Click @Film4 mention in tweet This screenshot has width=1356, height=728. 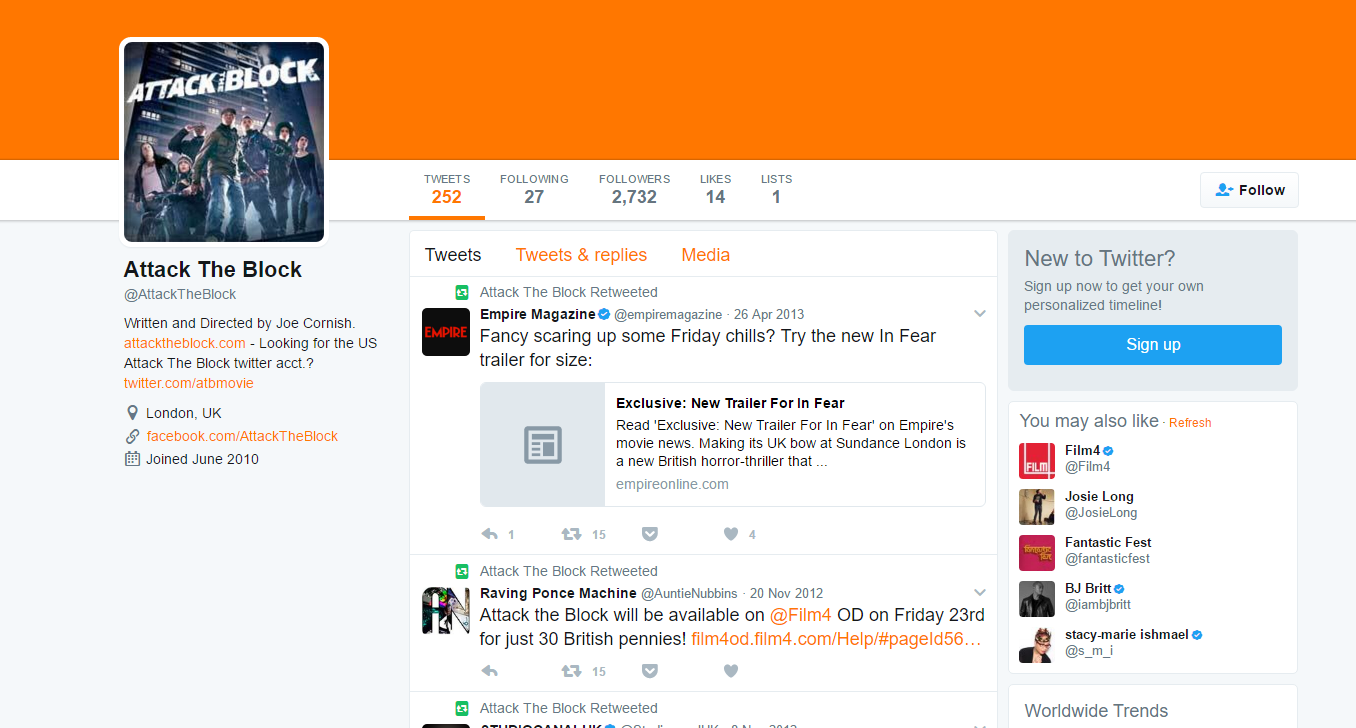(801, 614)
